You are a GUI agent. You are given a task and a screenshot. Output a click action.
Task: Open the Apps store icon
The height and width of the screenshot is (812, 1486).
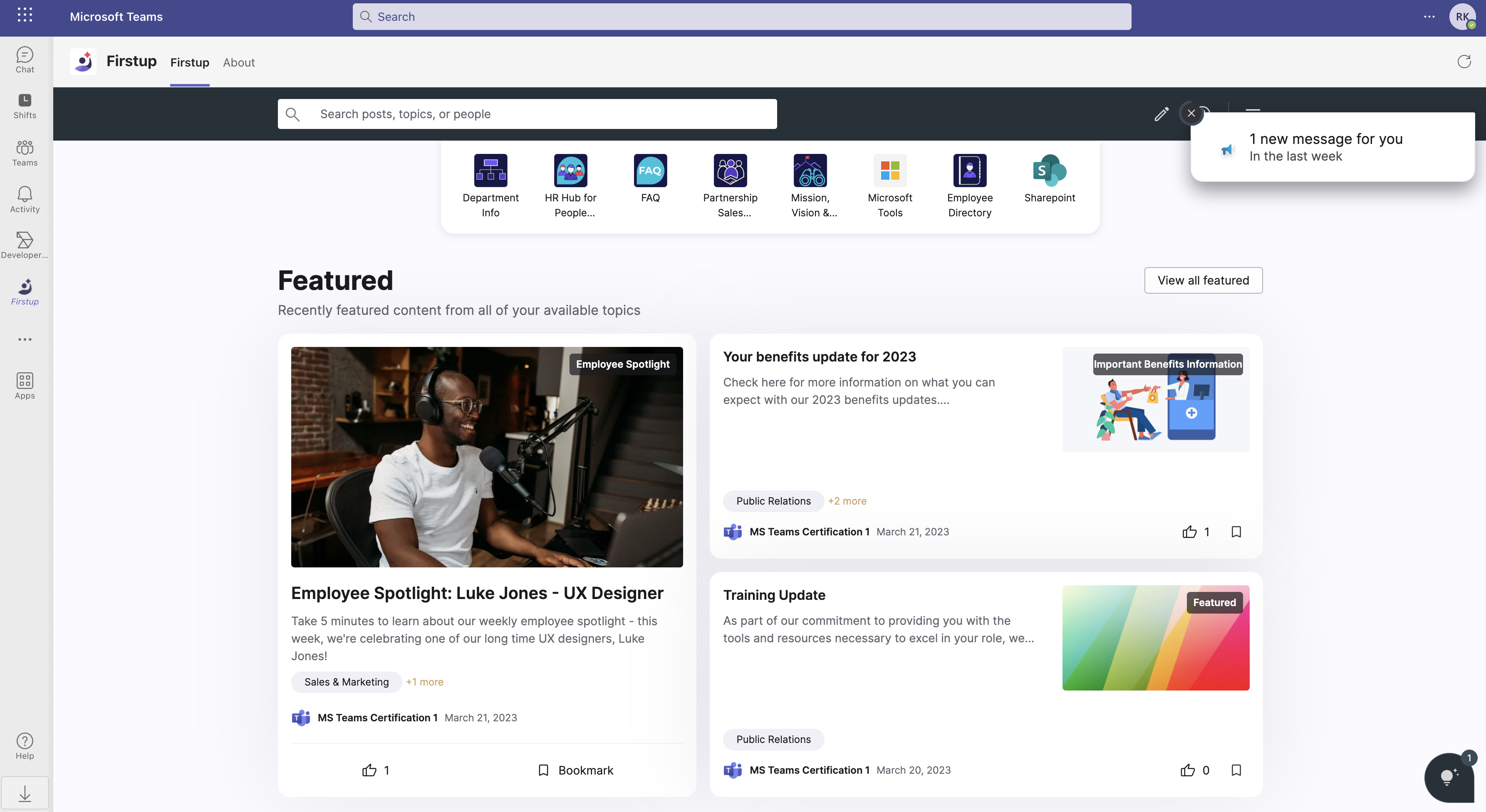click(x=25, y=386)
